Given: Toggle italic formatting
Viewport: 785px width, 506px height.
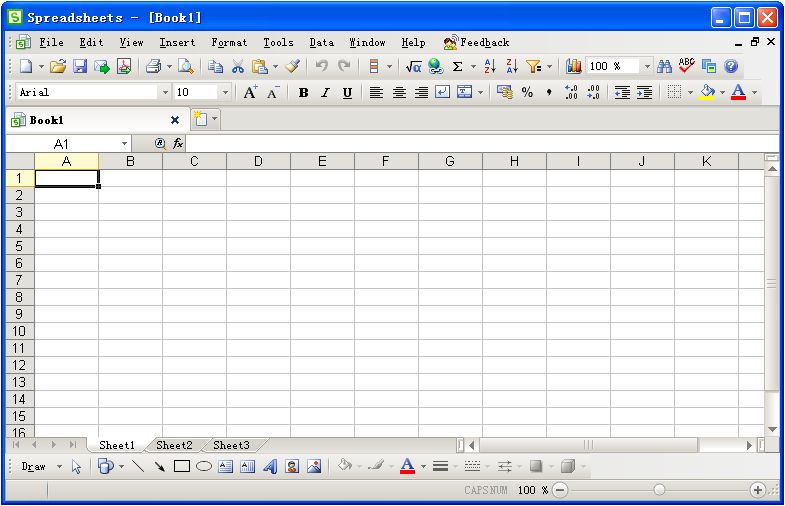Looking at the screenshot, I should 325,93.
